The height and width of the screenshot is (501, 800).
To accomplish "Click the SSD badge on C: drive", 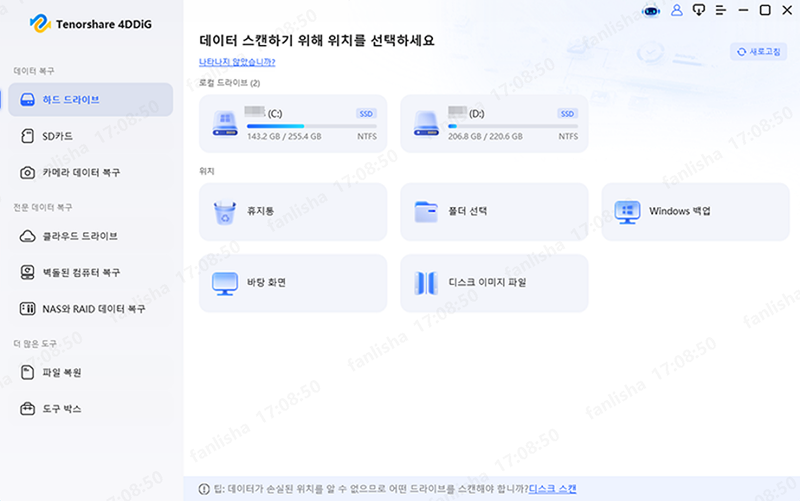I will point(366,114).
